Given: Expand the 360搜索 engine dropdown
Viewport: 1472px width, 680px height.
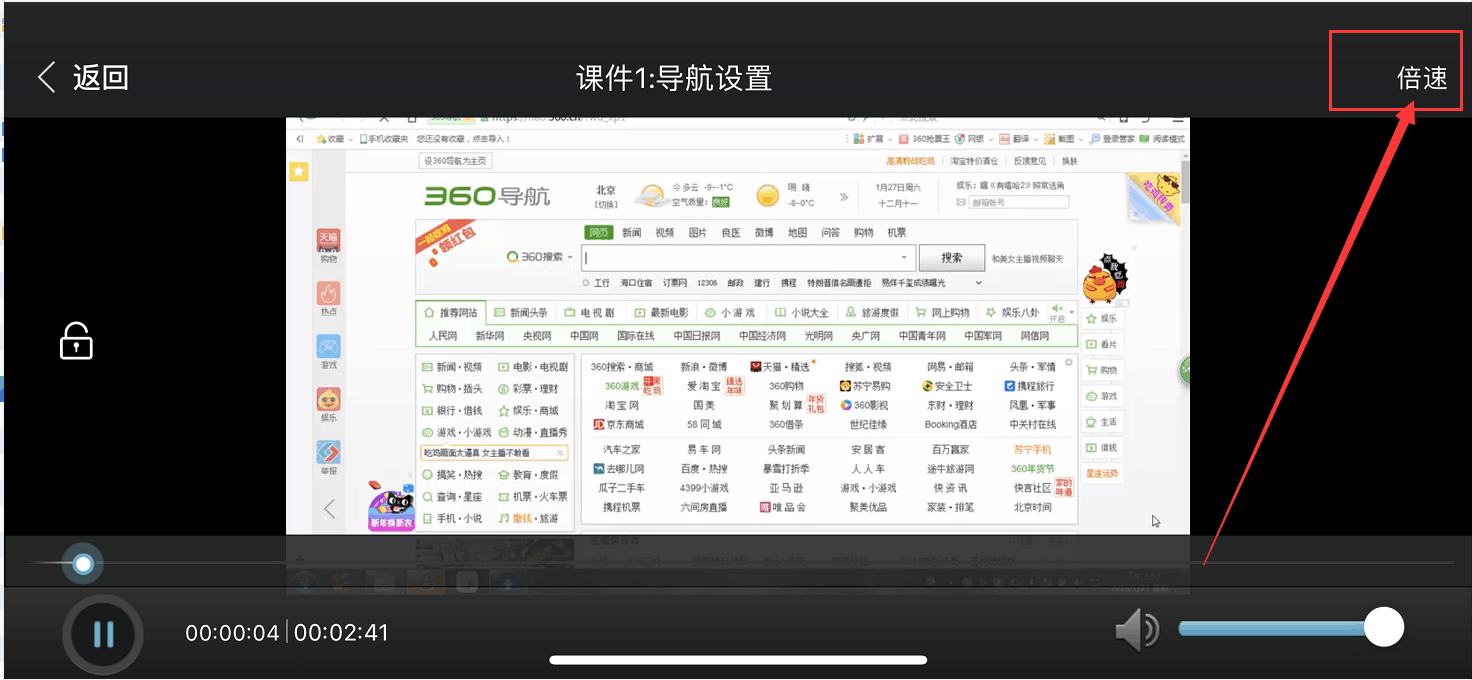Looking at the screenshot, I should pyautogui.click(x=541, y=257).
